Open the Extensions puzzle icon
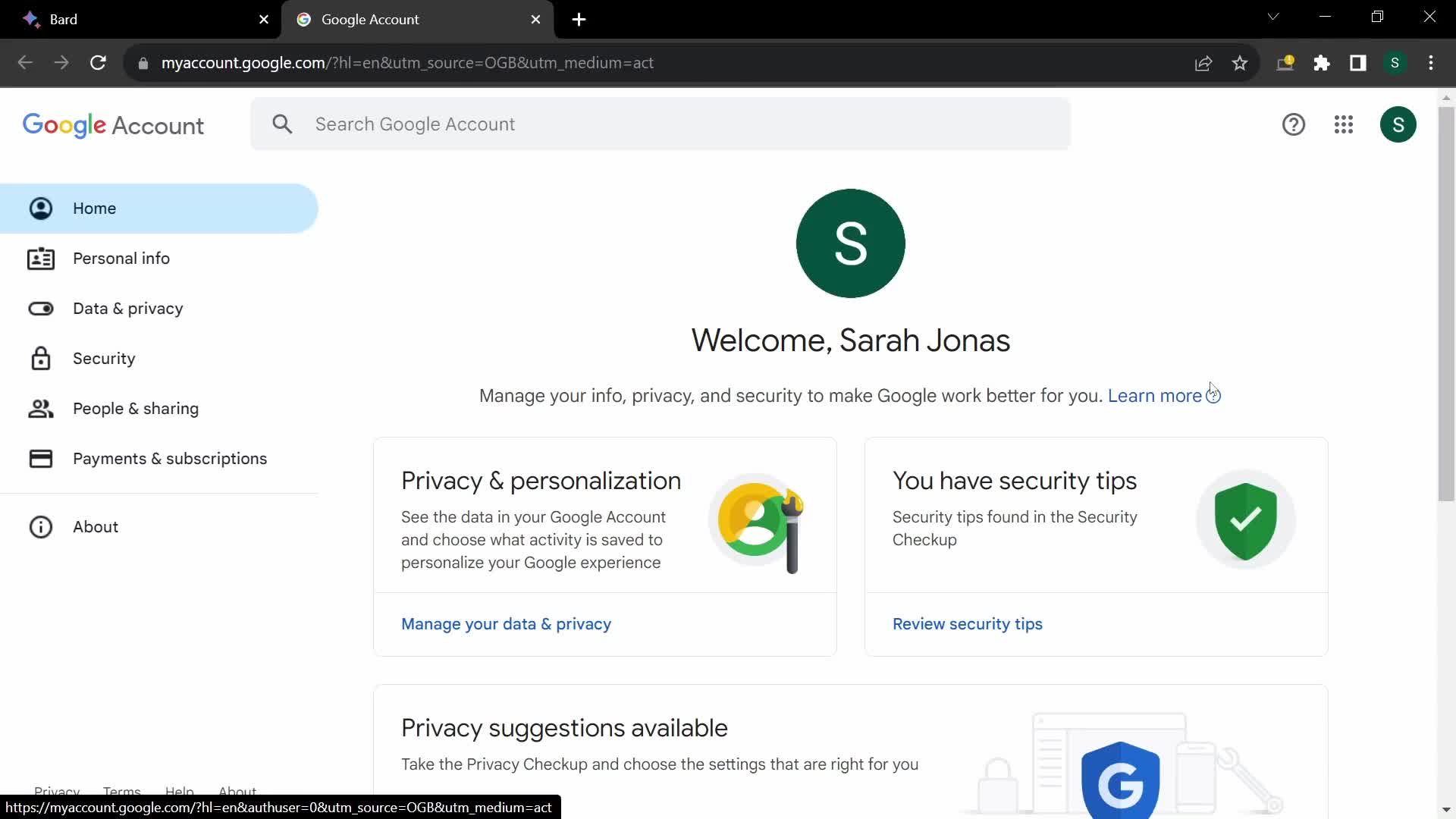 coord(1322,63)
